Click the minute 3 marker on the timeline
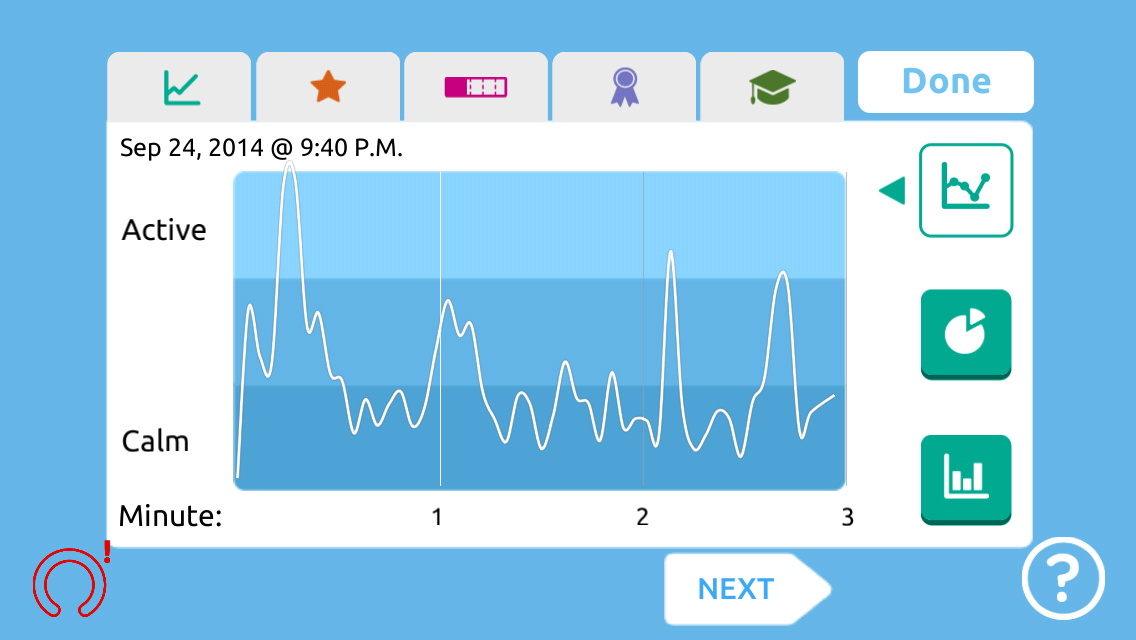 click(x=846, y=518)
